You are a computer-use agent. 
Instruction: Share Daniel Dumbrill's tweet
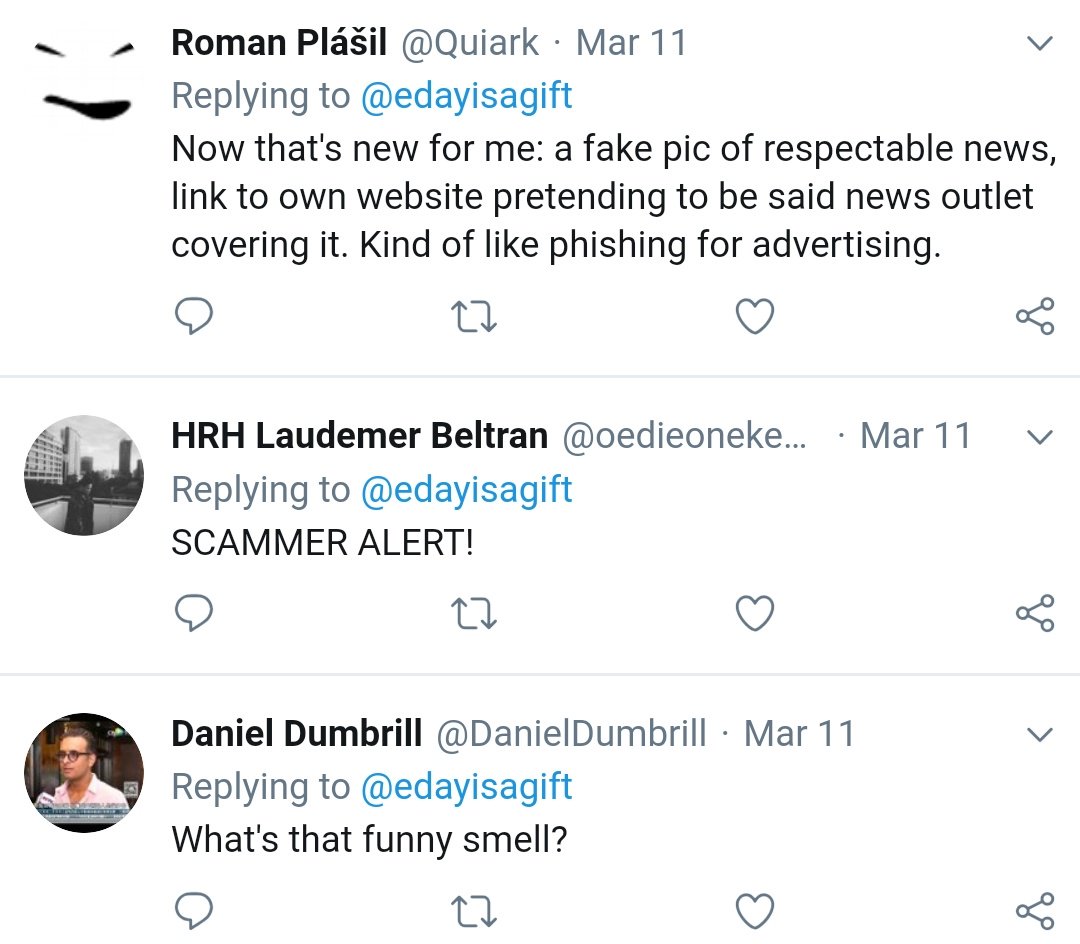pyautogui.click(x=1035, y=911)
